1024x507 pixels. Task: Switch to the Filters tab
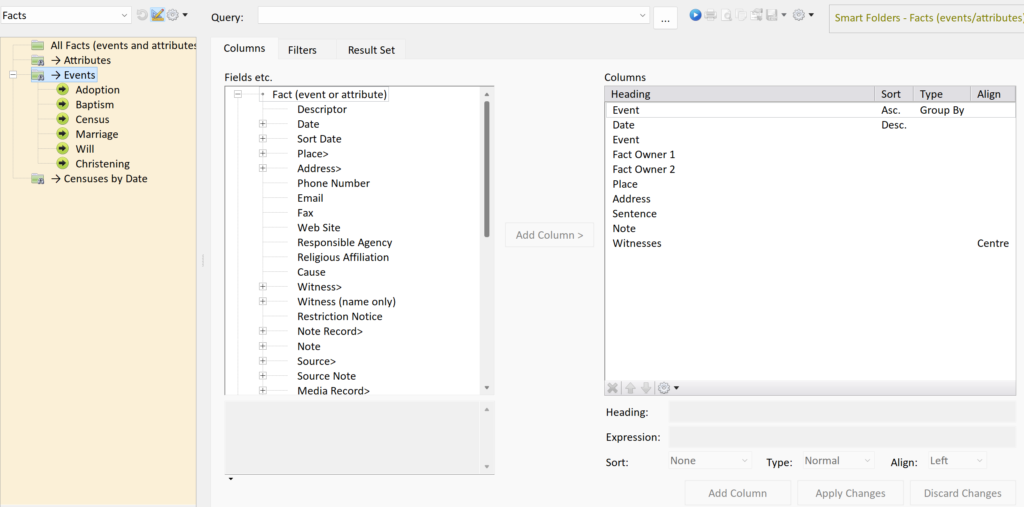click(x=302, y=50)
